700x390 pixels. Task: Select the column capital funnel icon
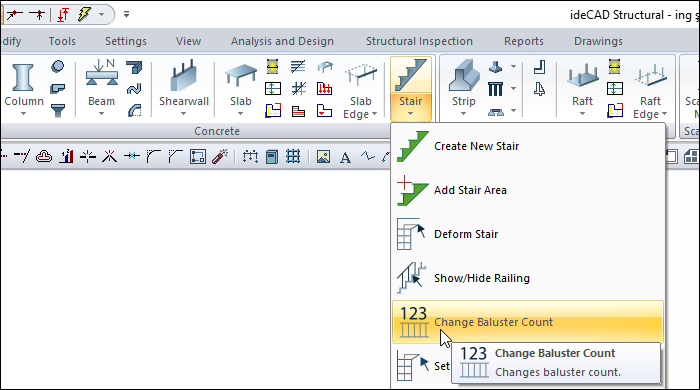(x=58, y=110)
